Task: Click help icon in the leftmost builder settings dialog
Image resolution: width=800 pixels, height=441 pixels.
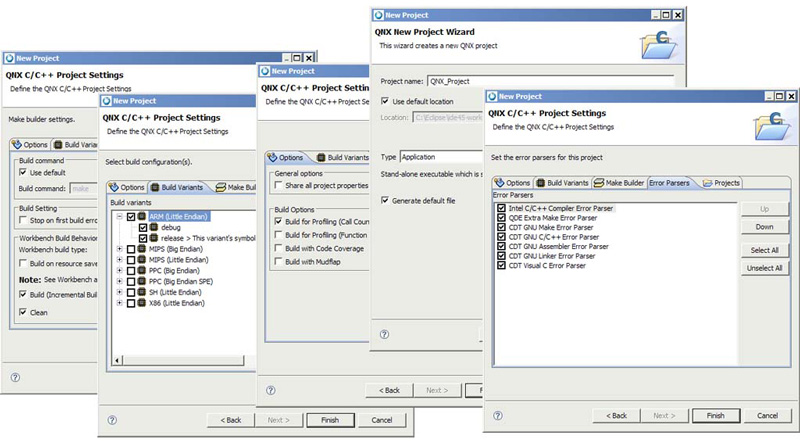Action: 15,376
